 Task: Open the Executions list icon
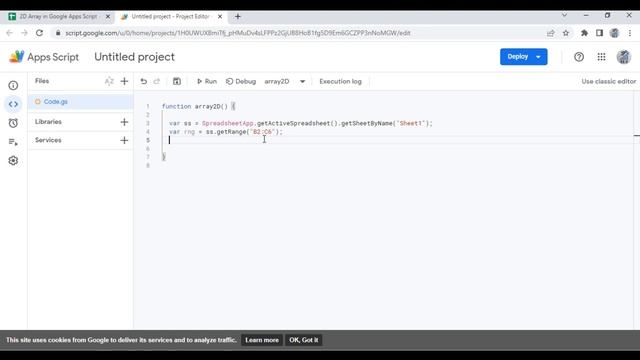click(13, 142)
